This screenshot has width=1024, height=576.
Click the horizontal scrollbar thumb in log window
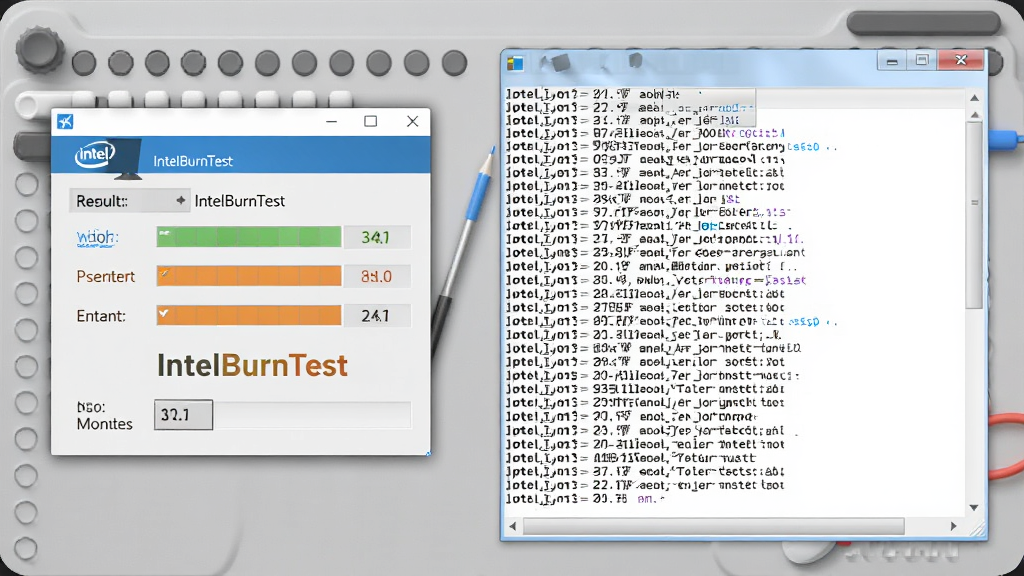point(714,526)
